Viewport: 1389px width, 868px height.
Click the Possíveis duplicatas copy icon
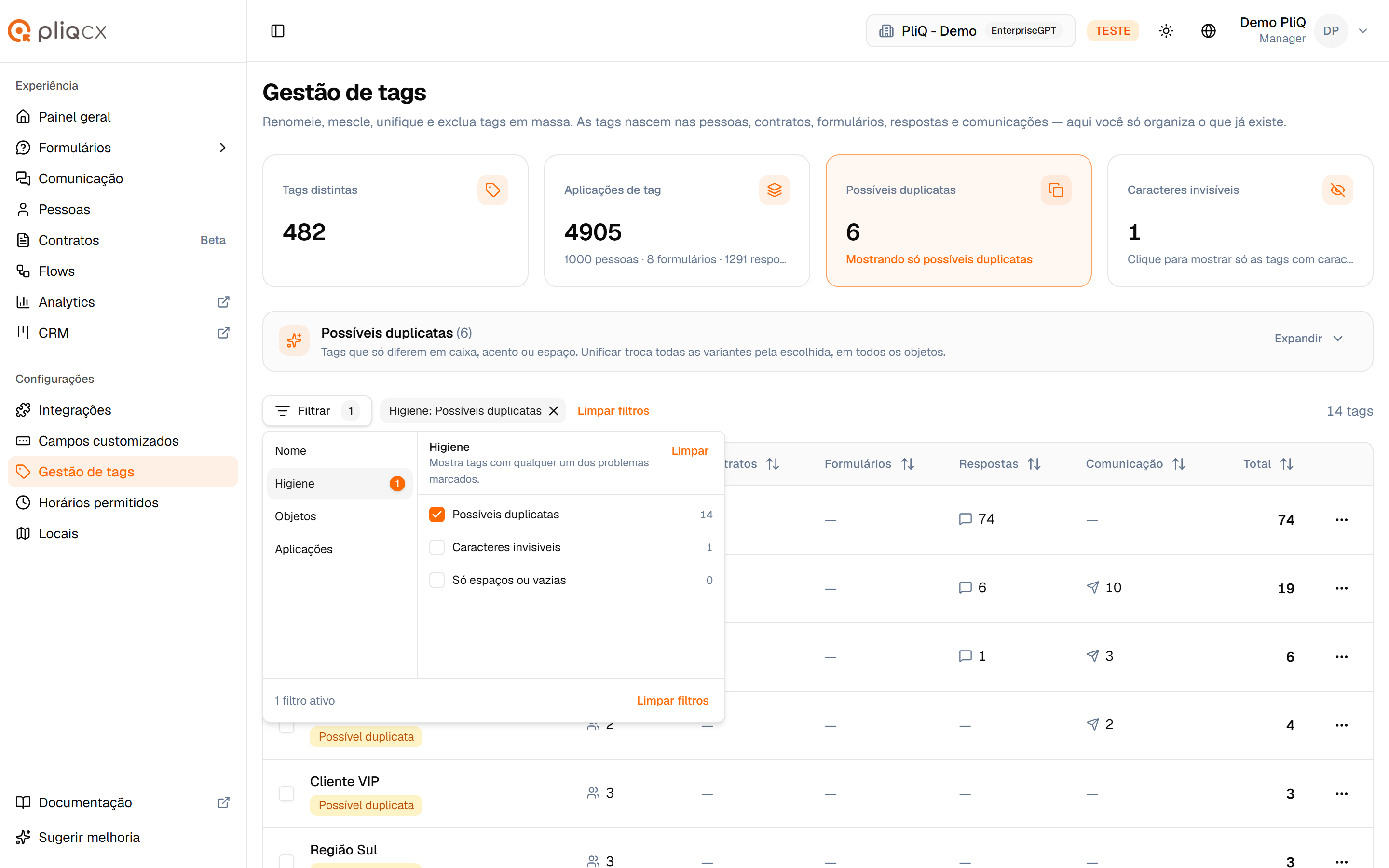tap(1056, 190)
